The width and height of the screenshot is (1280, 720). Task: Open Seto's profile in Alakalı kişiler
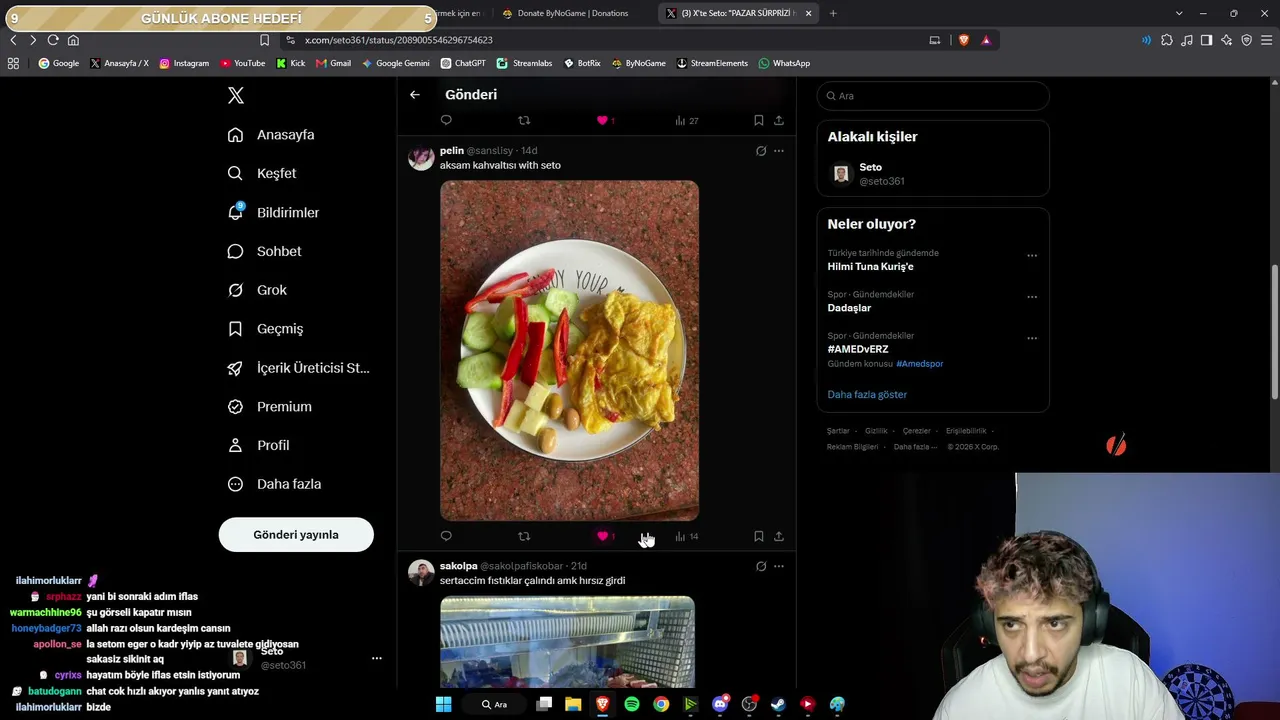(932, 175)
